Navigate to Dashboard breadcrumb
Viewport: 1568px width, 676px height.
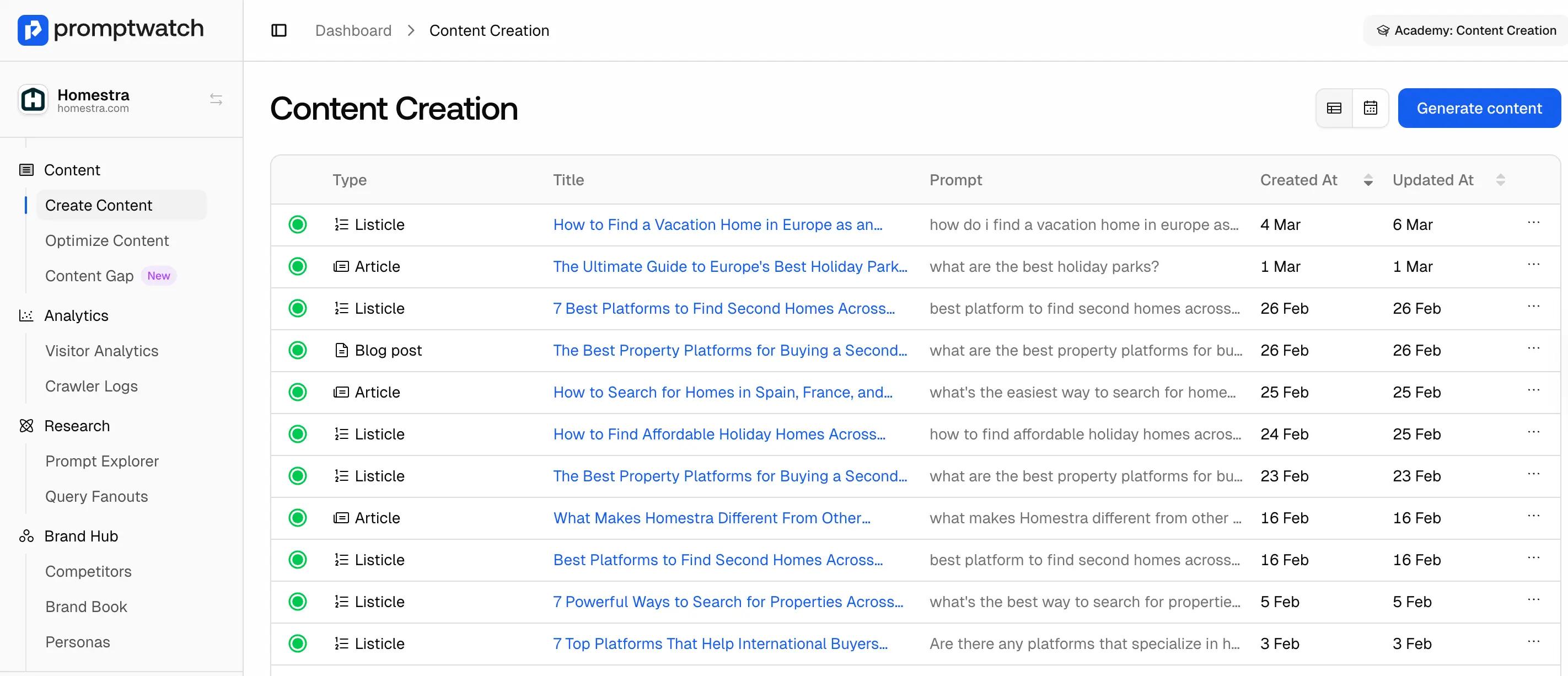coord(353,30)
